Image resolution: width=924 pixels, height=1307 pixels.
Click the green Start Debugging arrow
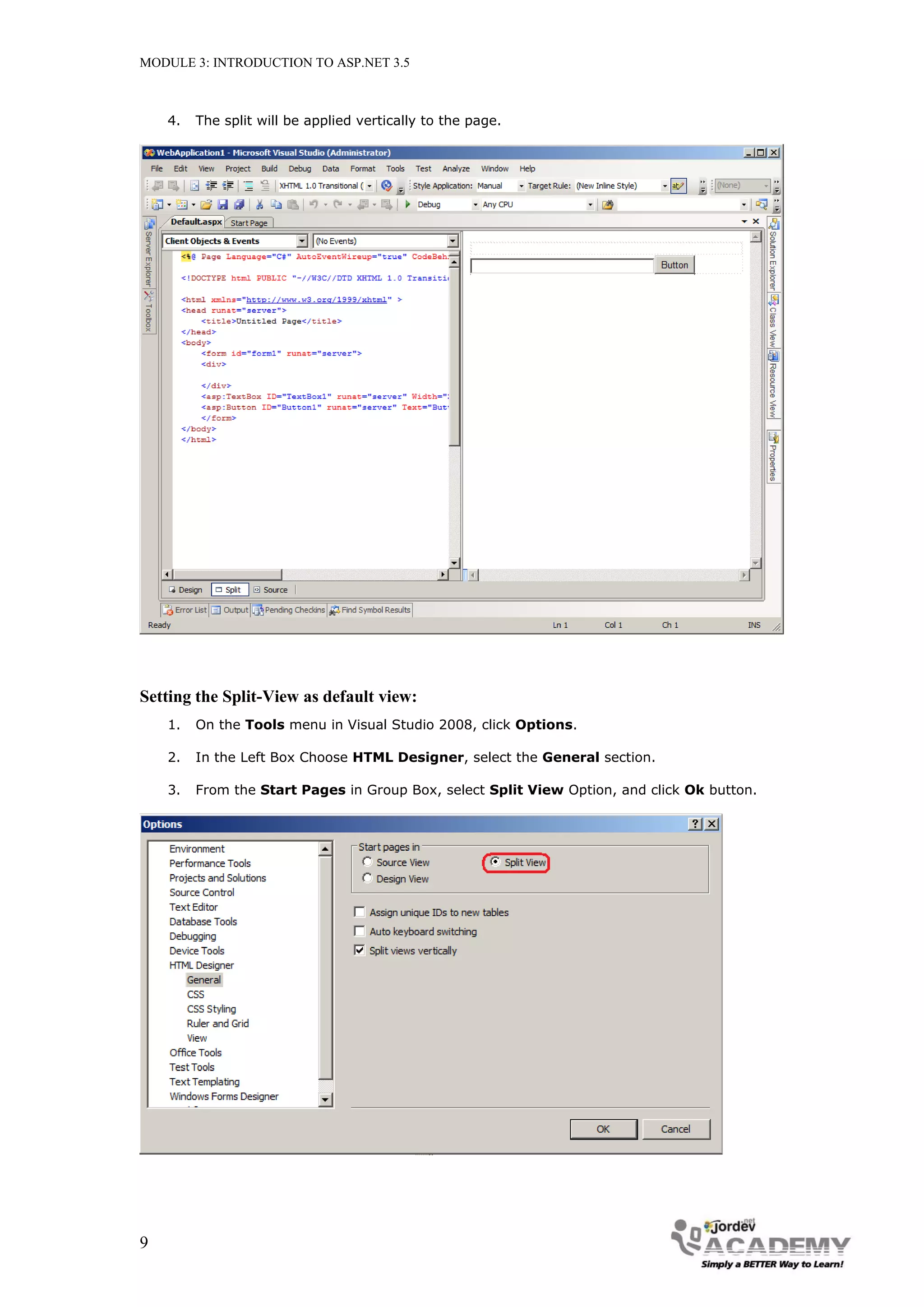(407, 204)
